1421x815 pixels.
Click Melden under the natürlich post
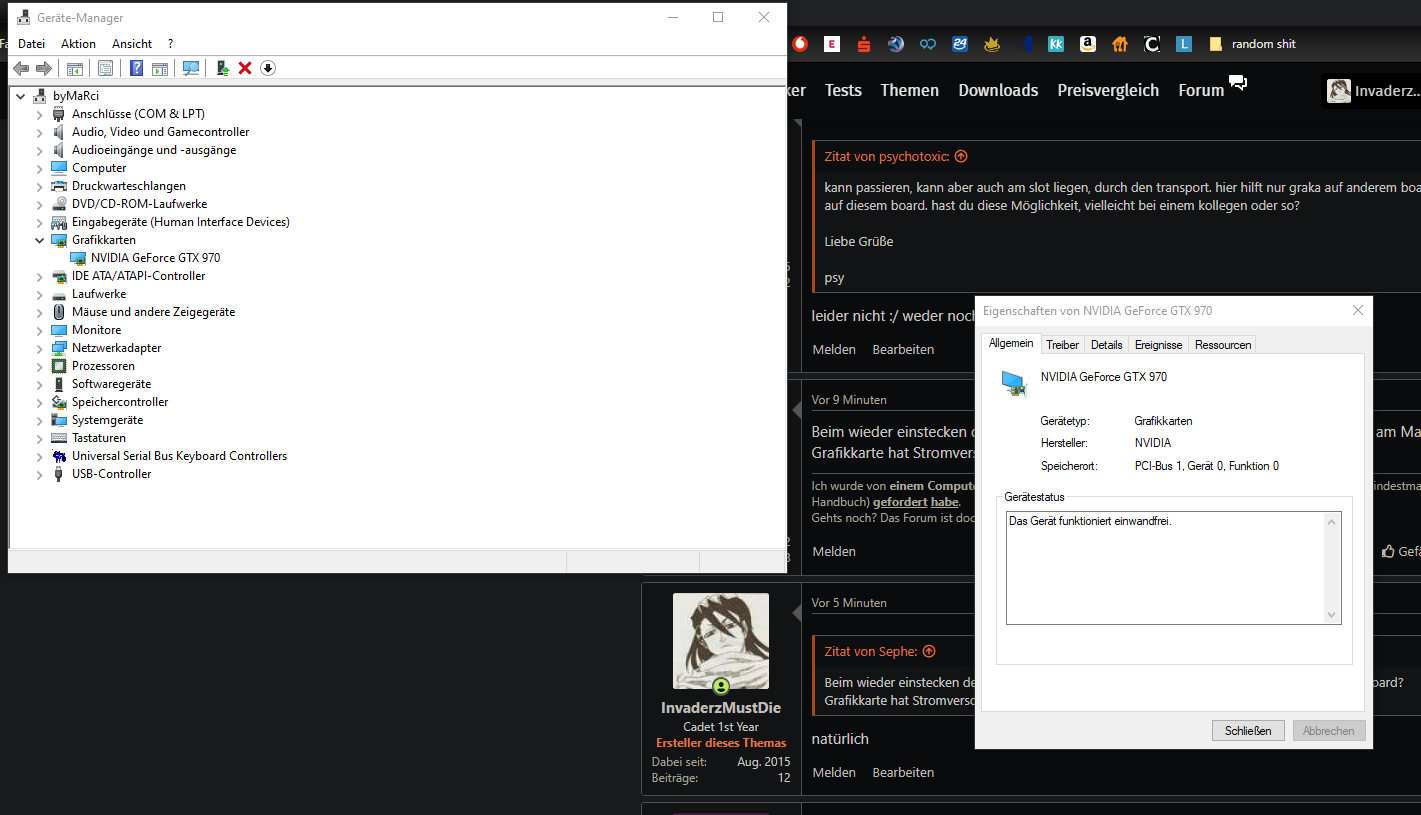click(x=834, y=772)
